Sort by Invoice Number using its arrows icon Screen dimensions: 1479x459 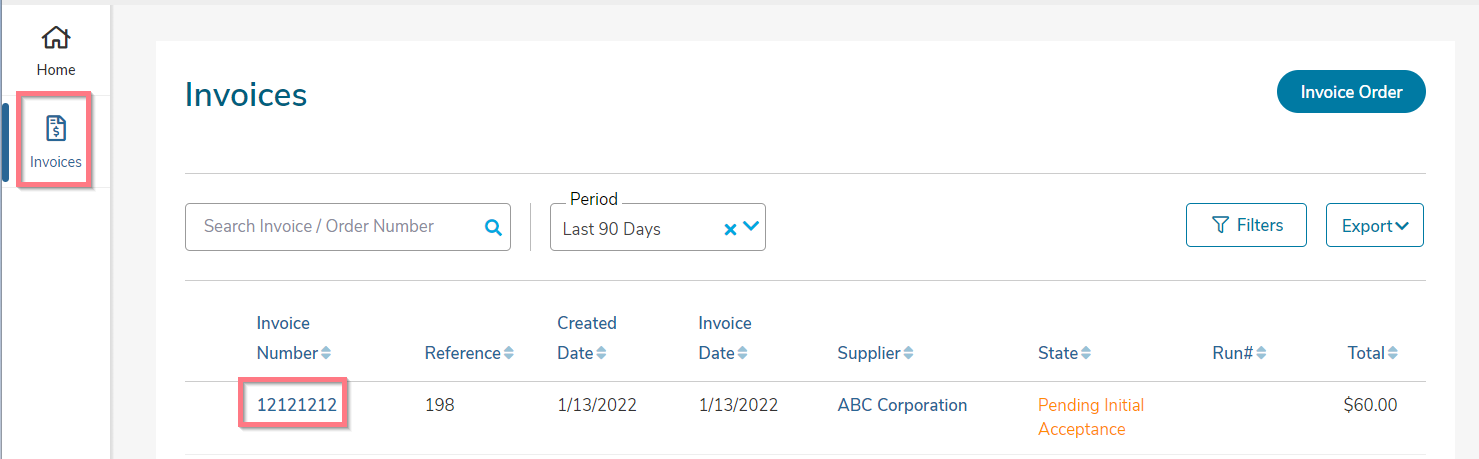(326, 353)
